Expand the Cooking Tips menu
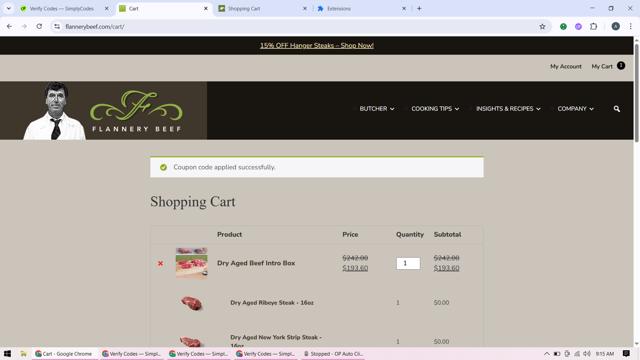The height and width of the screenshot is (360, 640). pos(435,109)
